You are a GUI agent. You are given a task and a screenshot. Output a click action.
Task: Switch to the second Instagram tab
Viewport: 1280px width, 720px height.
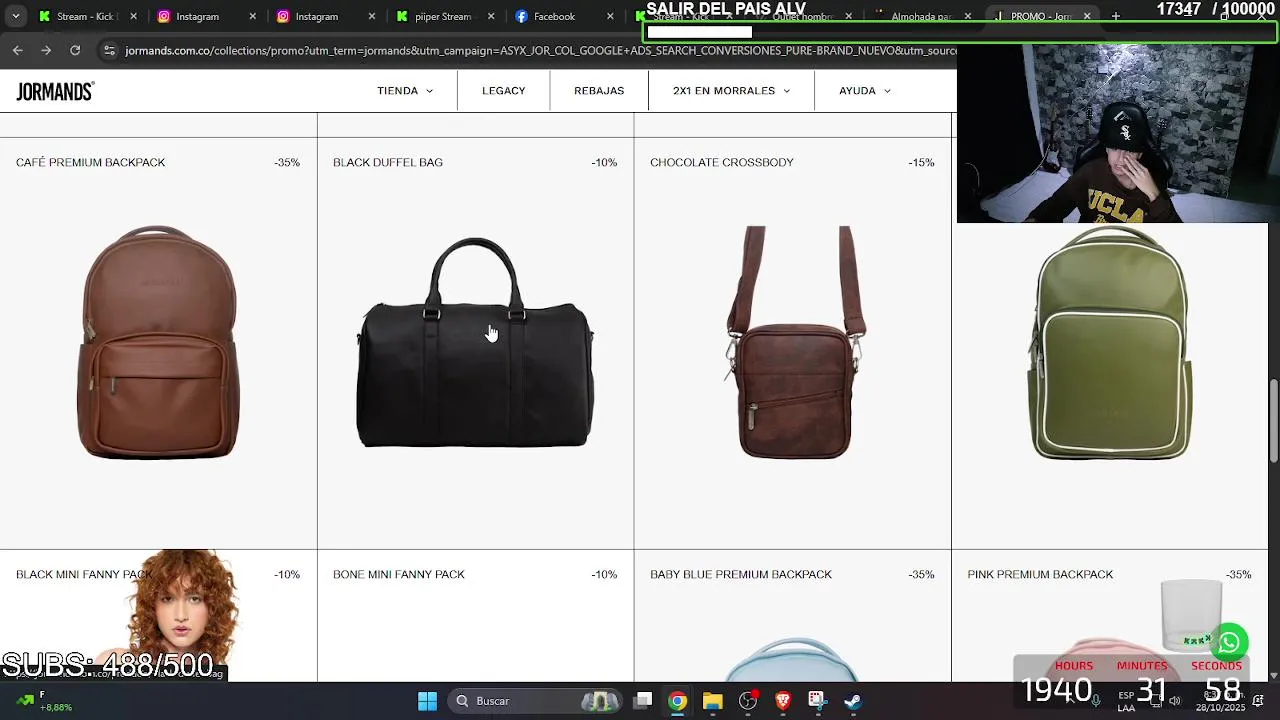point(316,16)
